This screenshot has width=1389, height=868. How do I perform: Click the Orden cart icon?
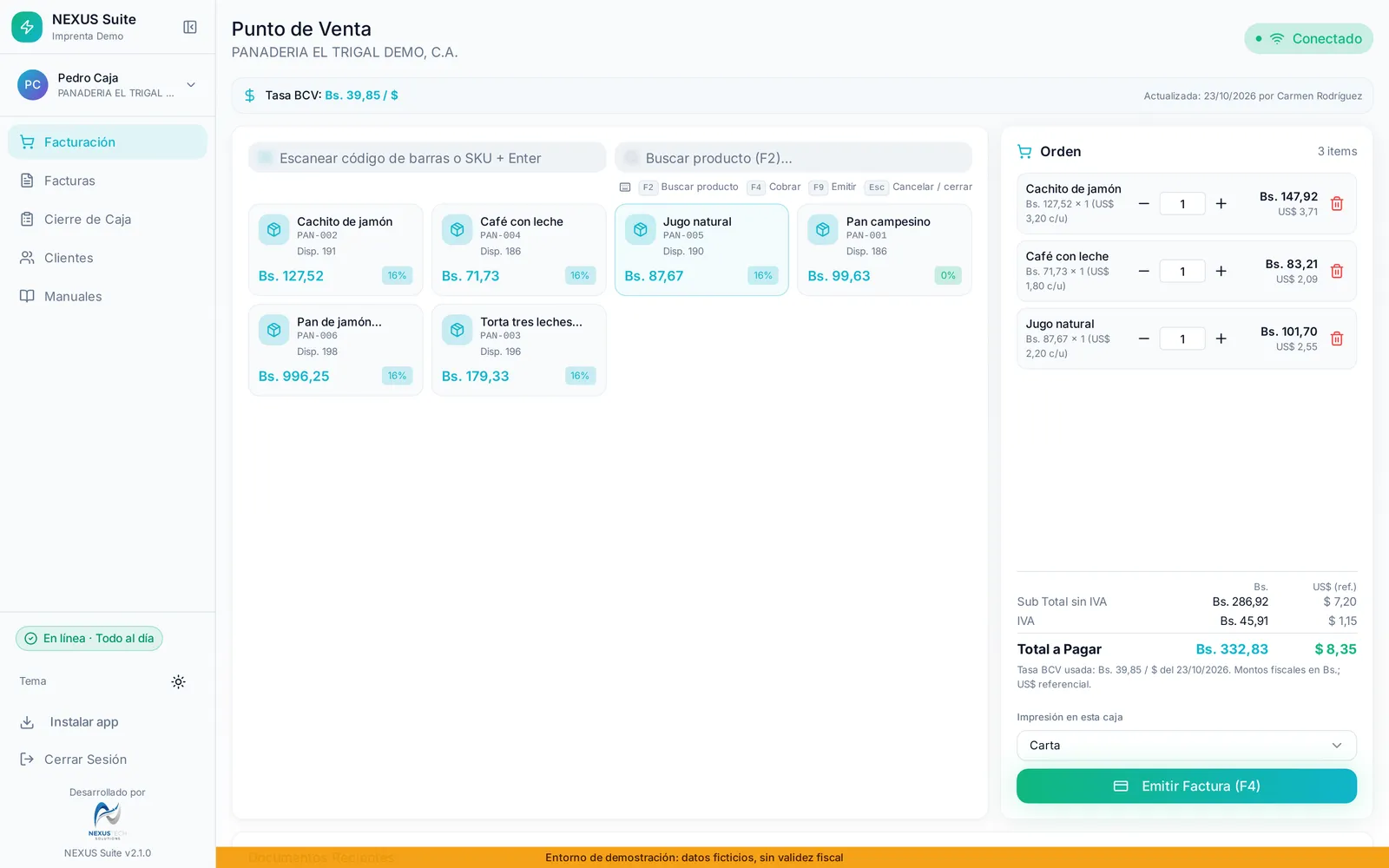point(1024,151)
